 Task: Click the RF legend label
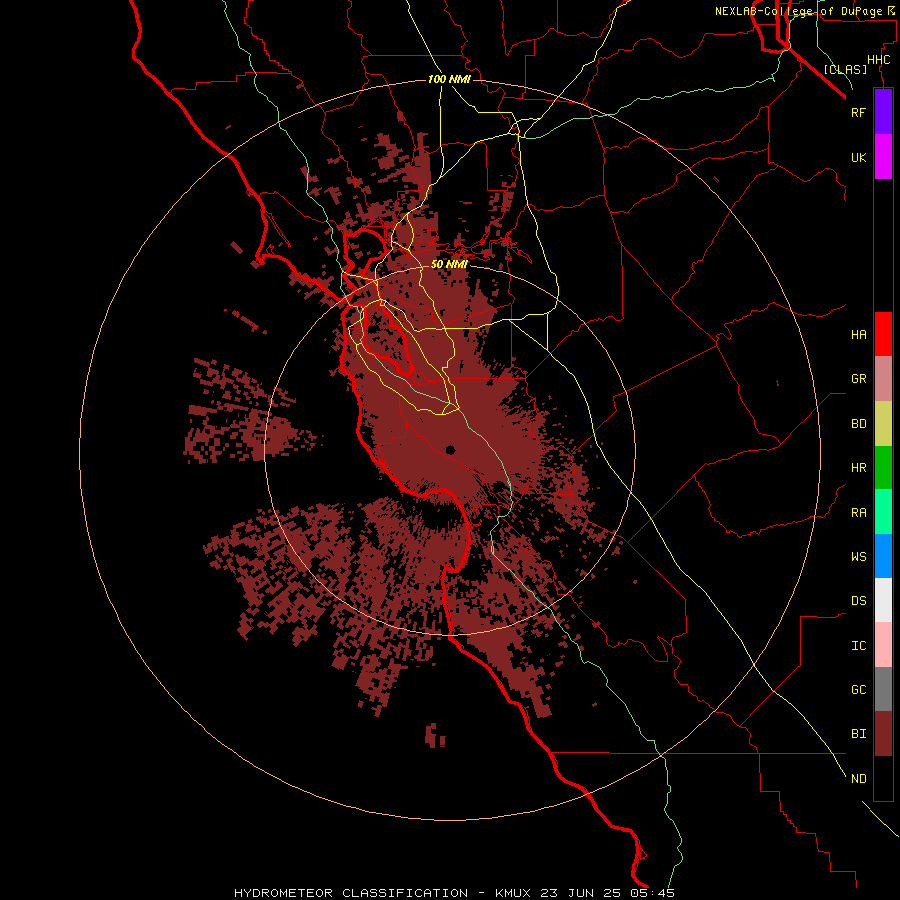[858, 112]
